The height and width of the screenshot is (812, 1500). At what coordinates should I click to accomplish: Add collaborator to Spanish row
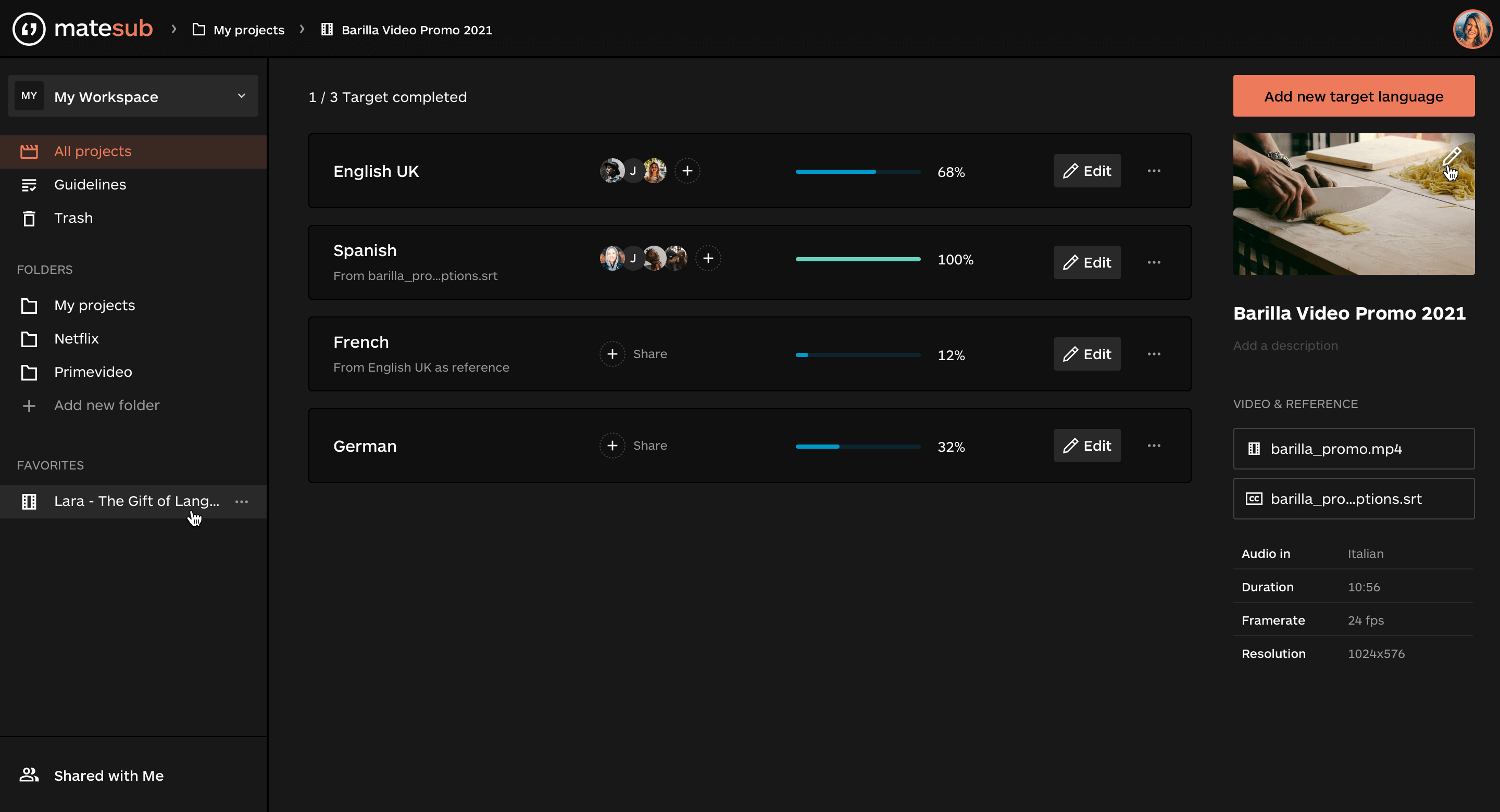tap(708, 259)
